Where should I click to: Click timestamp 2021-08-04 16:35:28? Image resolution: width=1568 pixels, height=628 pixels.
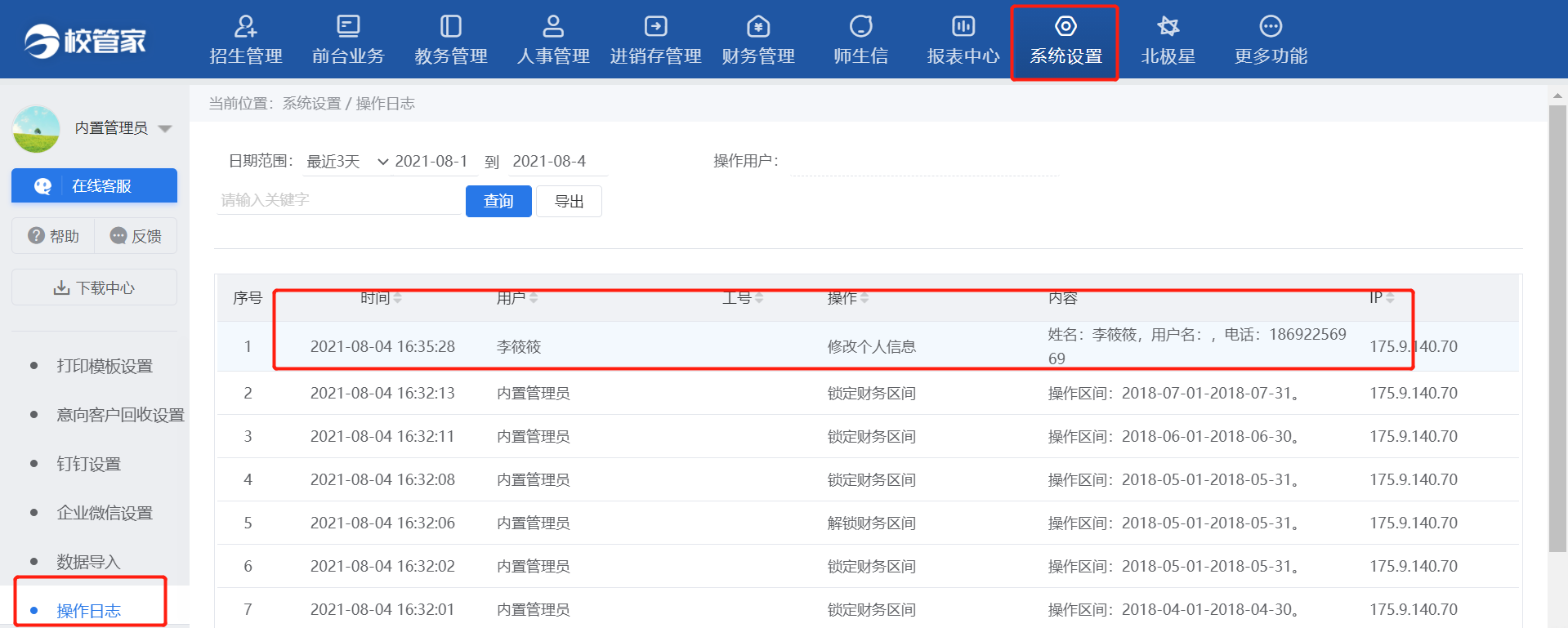[x=382, y=346]
